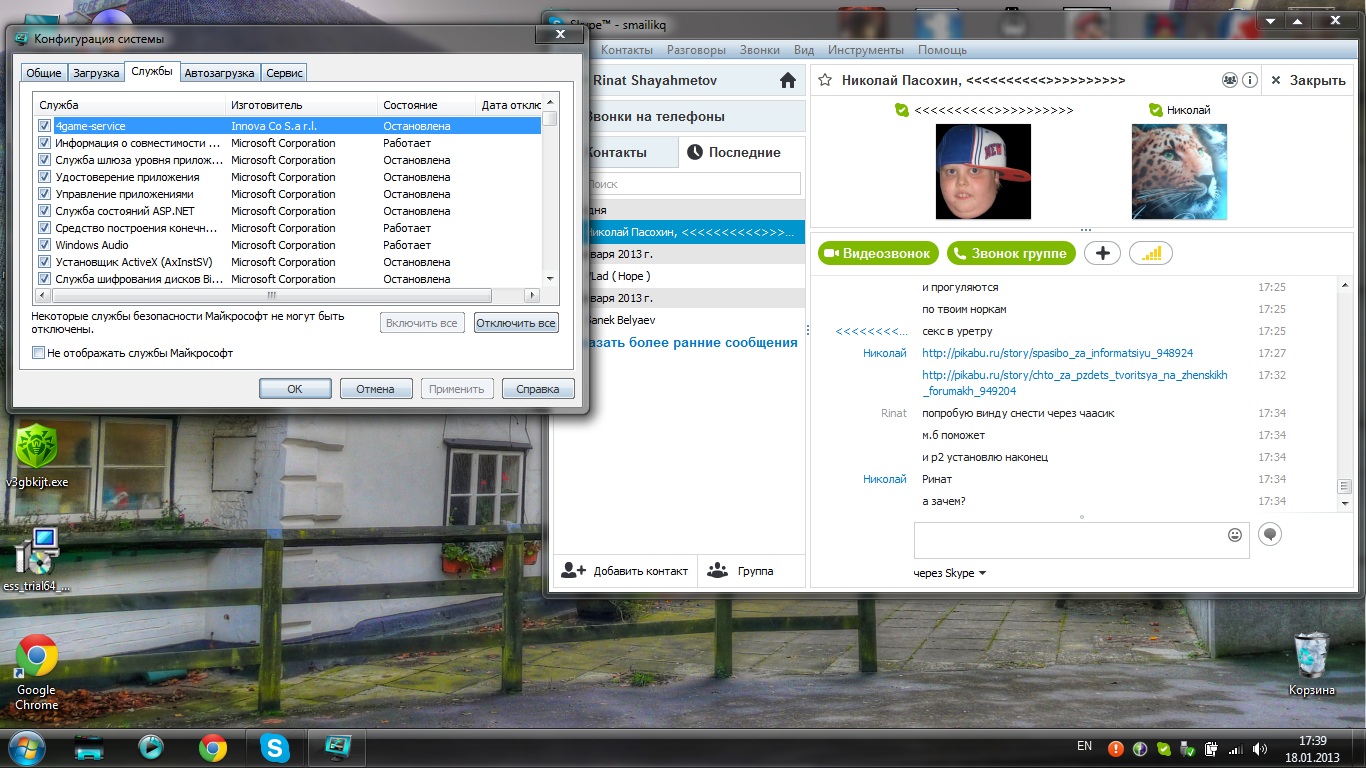Uncheck the Windows Audio service checkbox

(44, 245)
